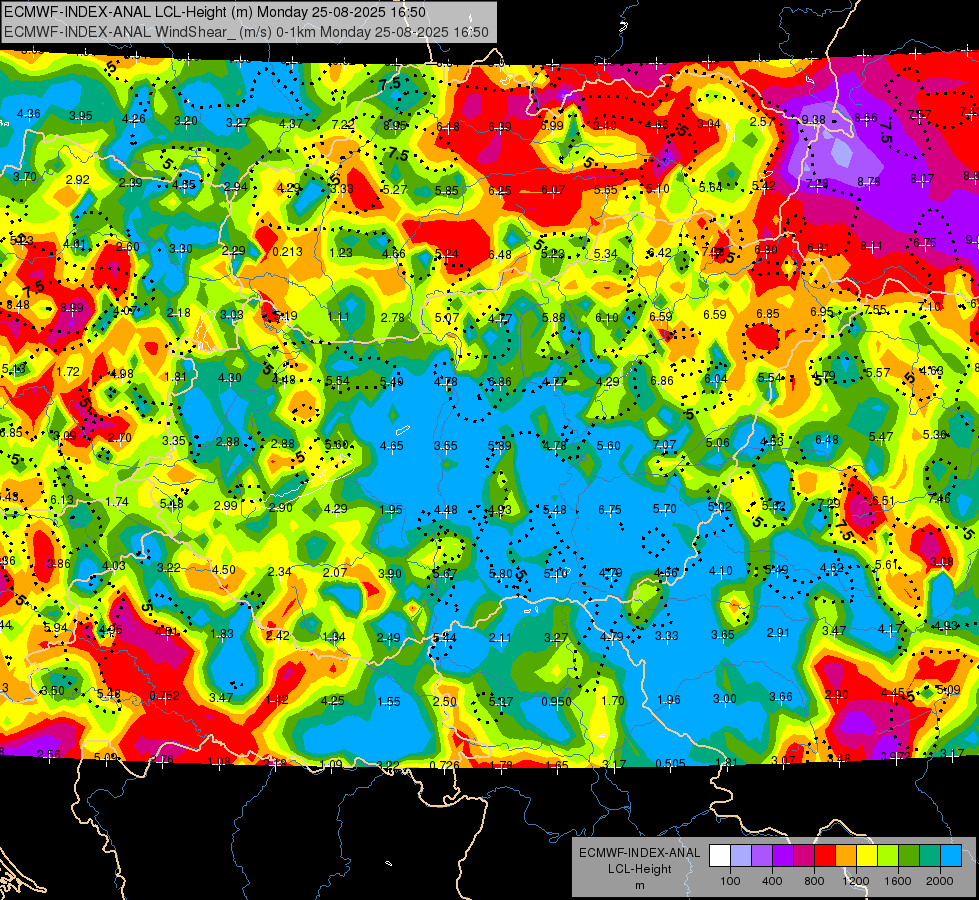This screenshot has height=900, width=979.
Task: Click the 'LCL-Height' legend label
Action: [x=639, y=869]
